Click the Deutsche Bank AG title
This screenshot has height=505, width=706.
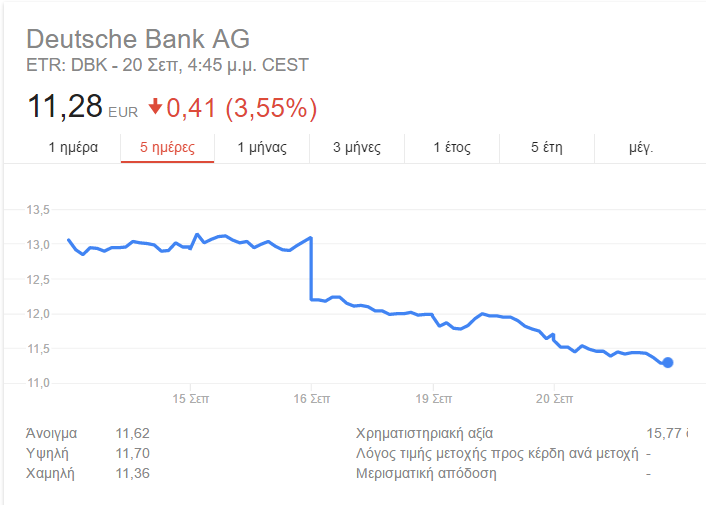click(x=138, y=39)
